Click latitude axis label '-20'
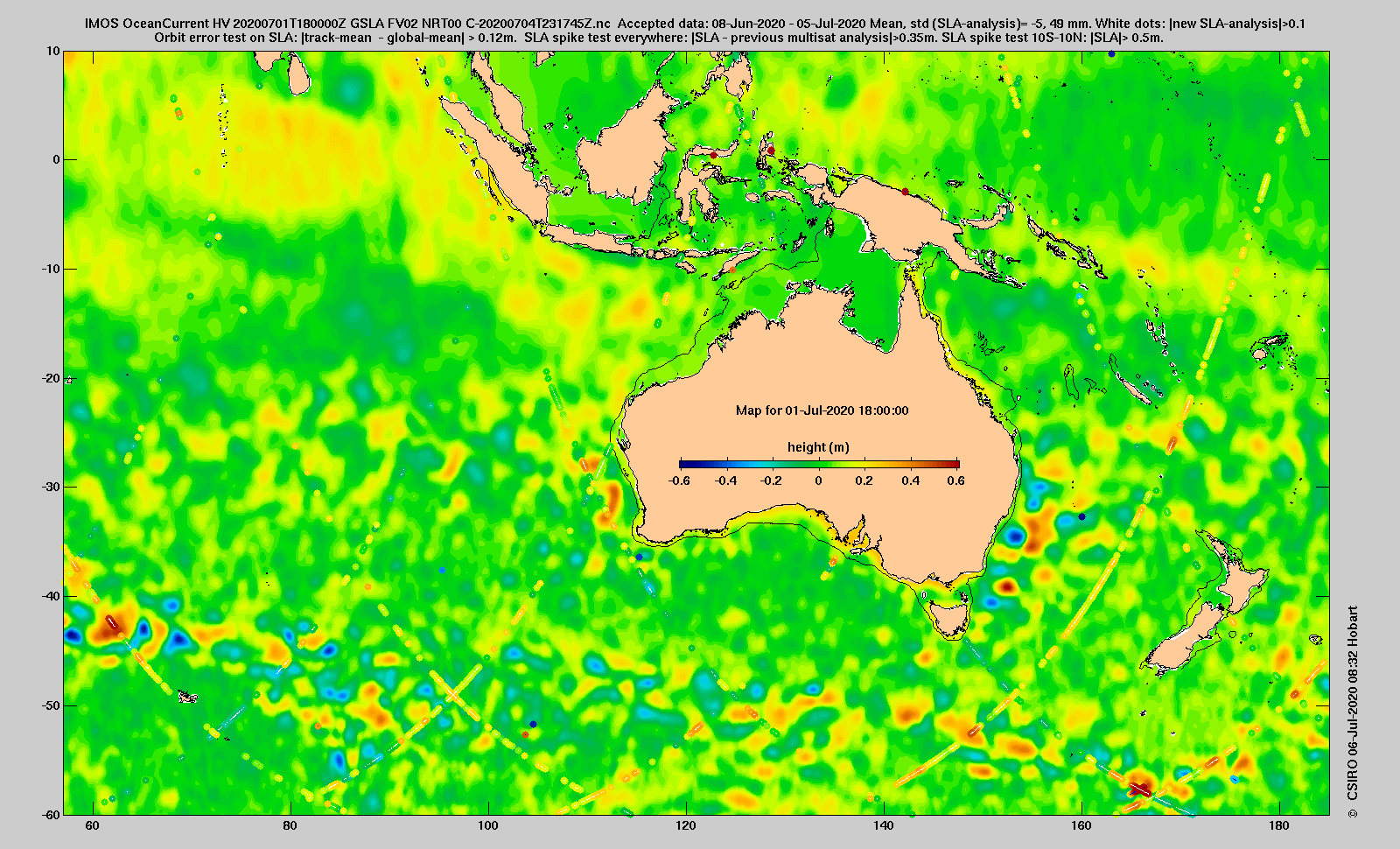The width and height of the screenshot is (1400, 849). pos(51,378)
